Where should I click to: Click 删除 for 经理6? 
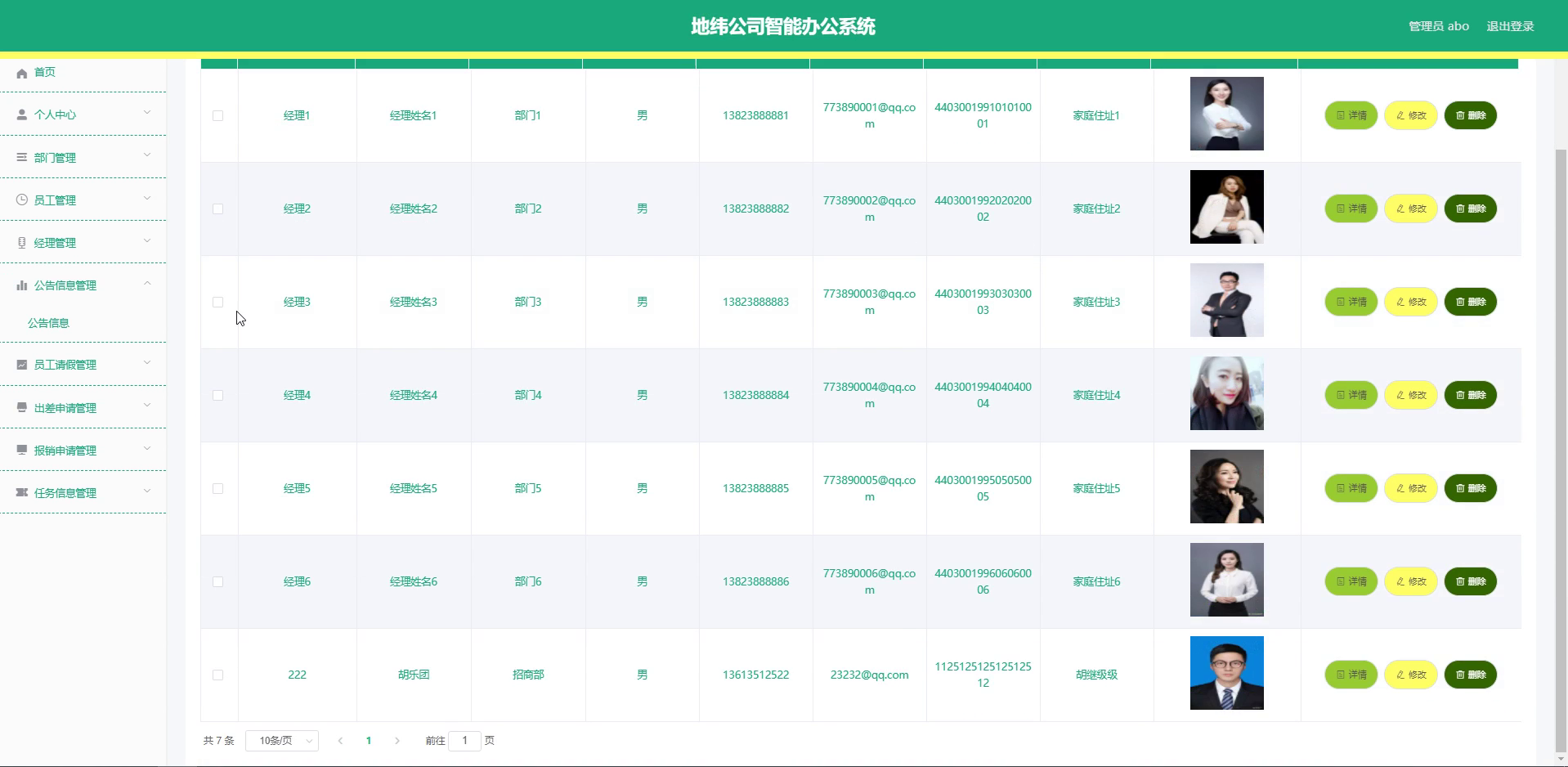pos(1471,581)
